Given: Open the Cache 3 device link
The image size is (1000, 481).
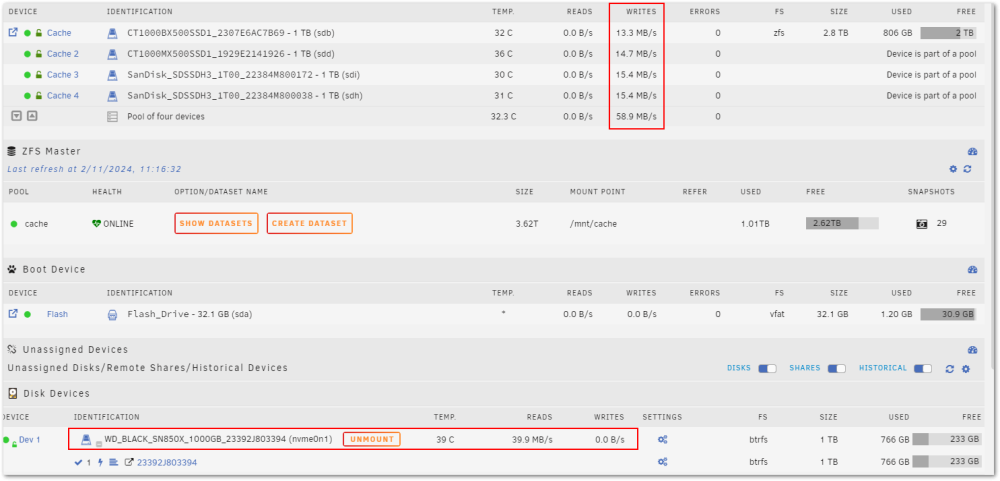Looking at the screenshot, I should coord(63,75).
